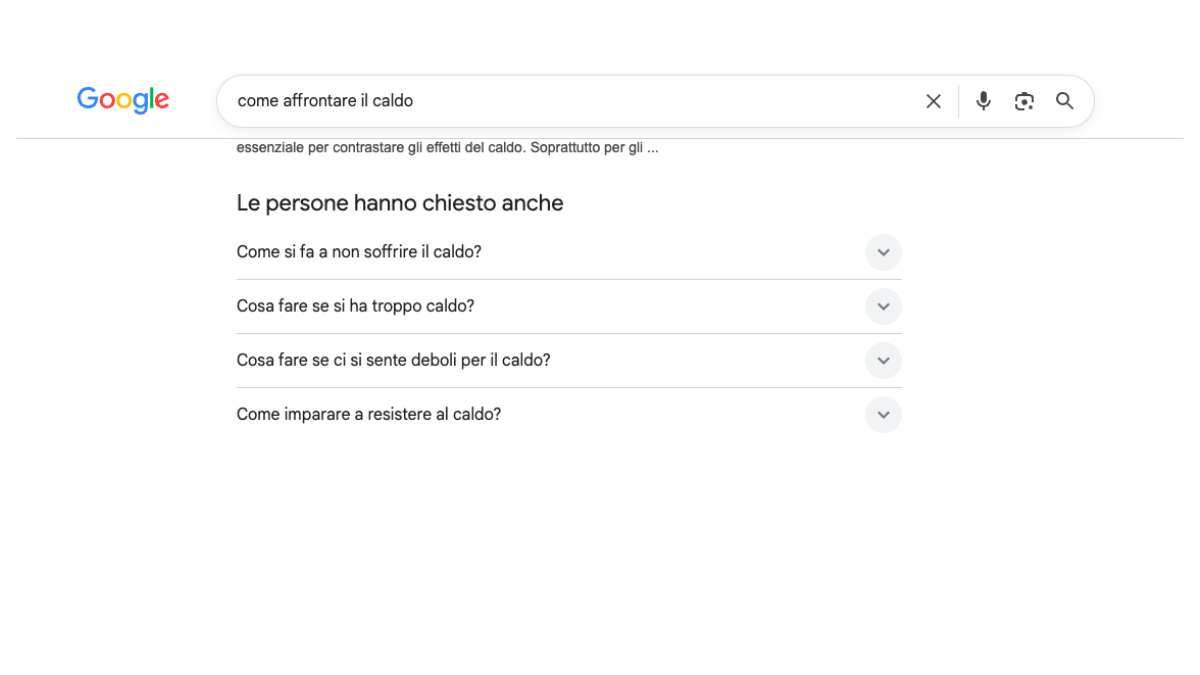
Task: Submit search with magnifying glass icon
Action: pyautogui.click(x=1065, y=101)
